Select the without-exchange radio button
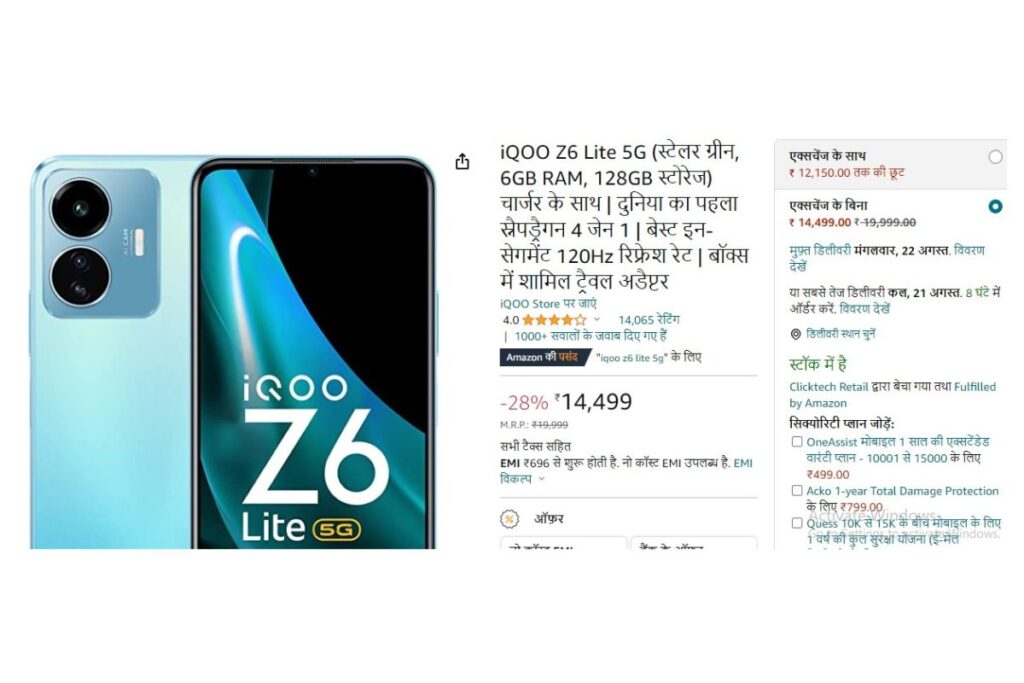The width and height of the screenshot is (1024, 683). point(995,206)
